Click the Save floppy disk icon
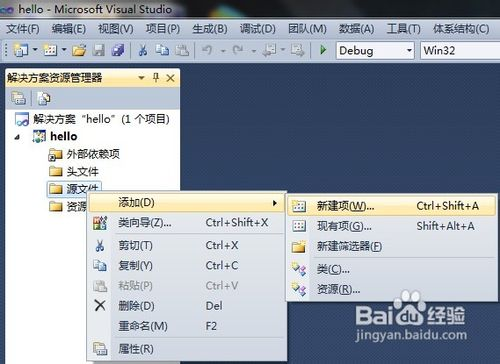The image size is (500, 364). tap(99, 50)
